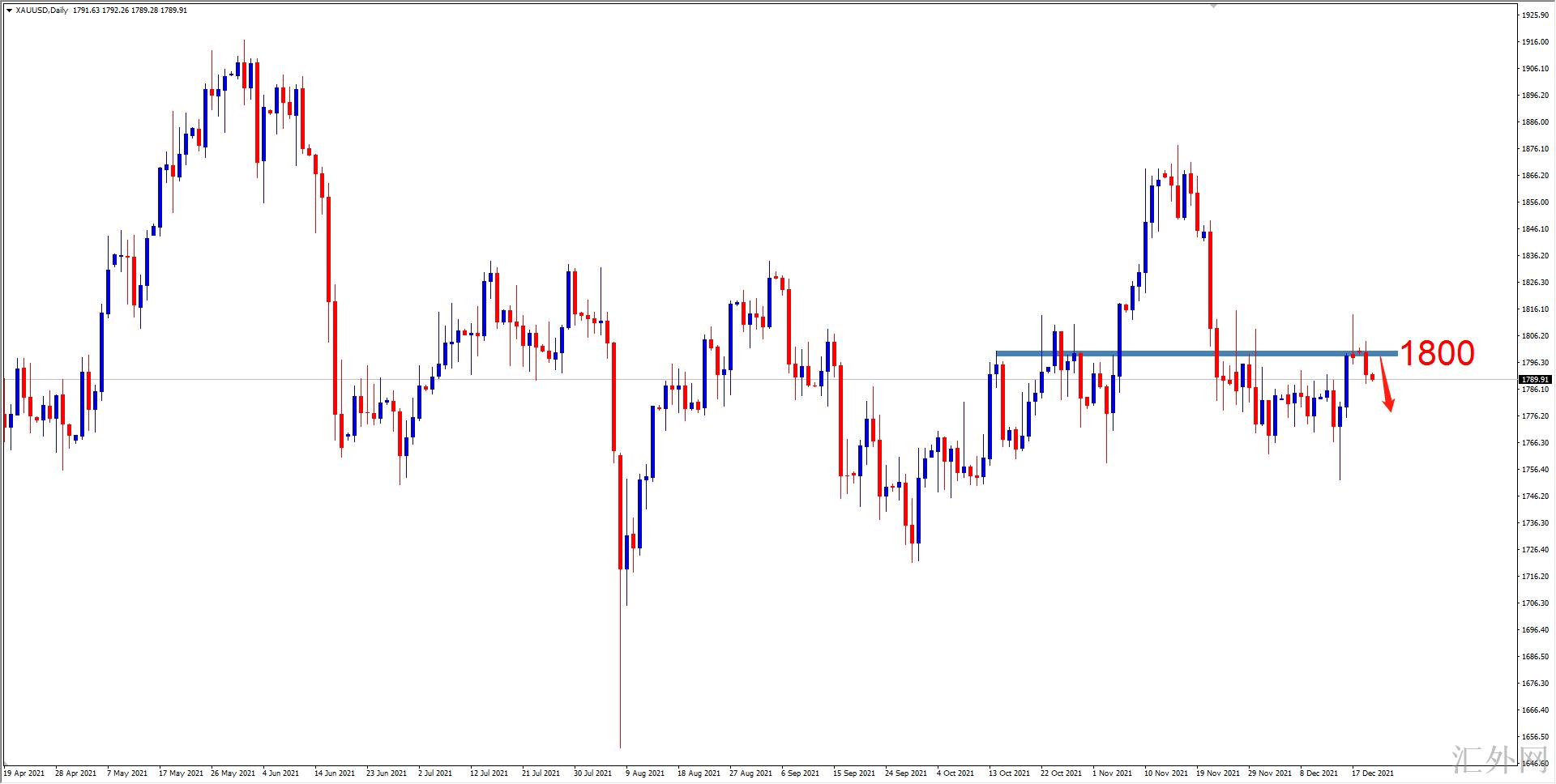The height and width of the screenshot is (784, 1556).
Task: Click the 9 Aug 2021 date label
Action: [644, 773]
